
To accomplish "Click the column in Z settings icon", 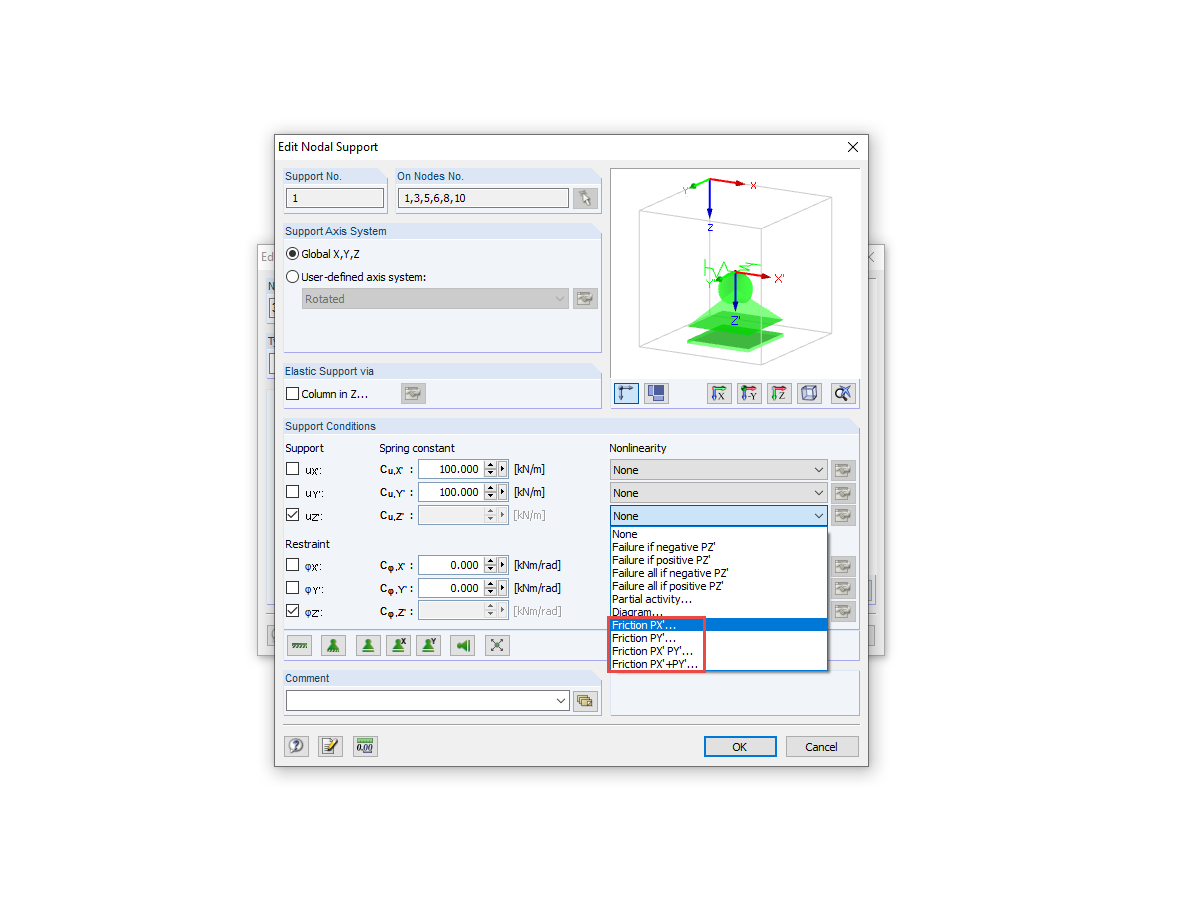I will [414, 394].
